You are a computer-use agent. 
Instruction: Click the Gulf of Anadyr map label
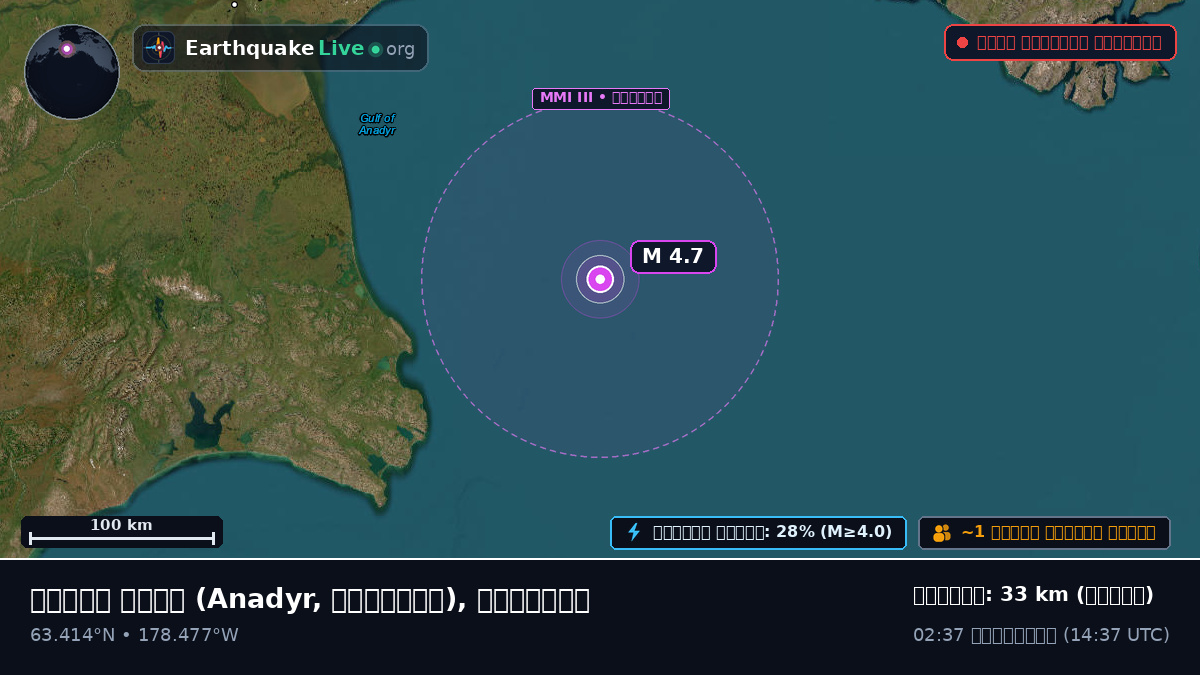pyautogui.click(x=377, y=124)
